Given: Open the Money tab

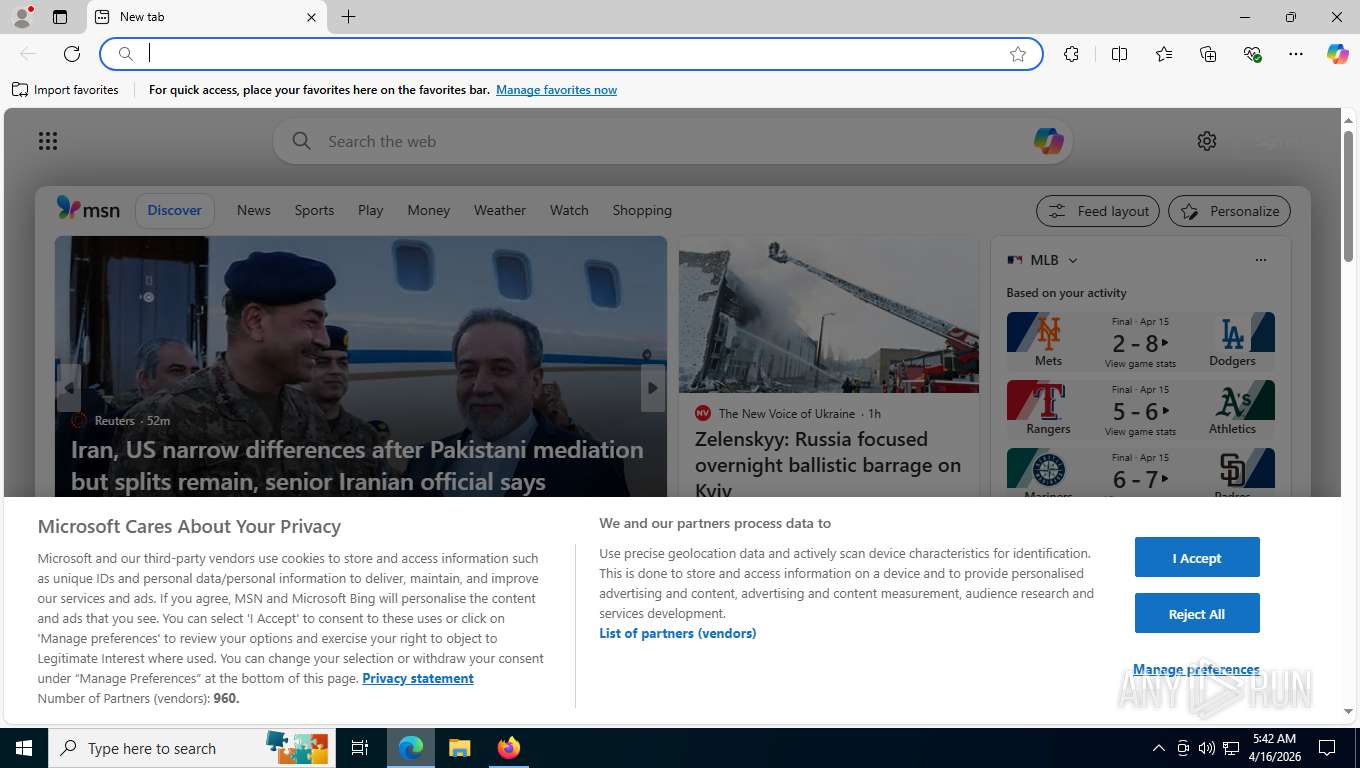Looking at the screenshot, I should [428, 210].
